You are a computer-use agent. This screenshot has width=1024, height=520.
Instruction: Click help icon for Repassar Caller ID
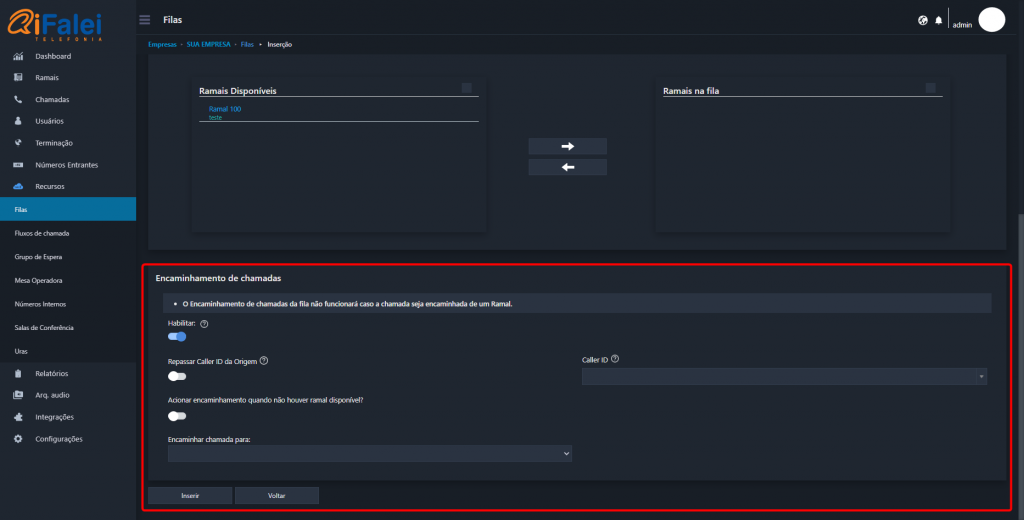point(264,360)
